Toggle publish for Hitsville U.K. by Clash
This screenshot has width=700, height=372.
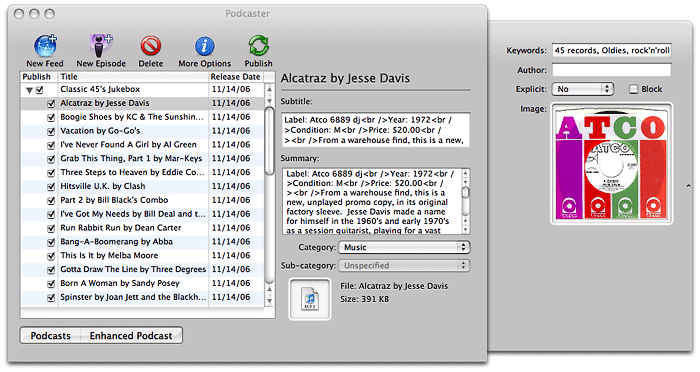coord(51,187)
